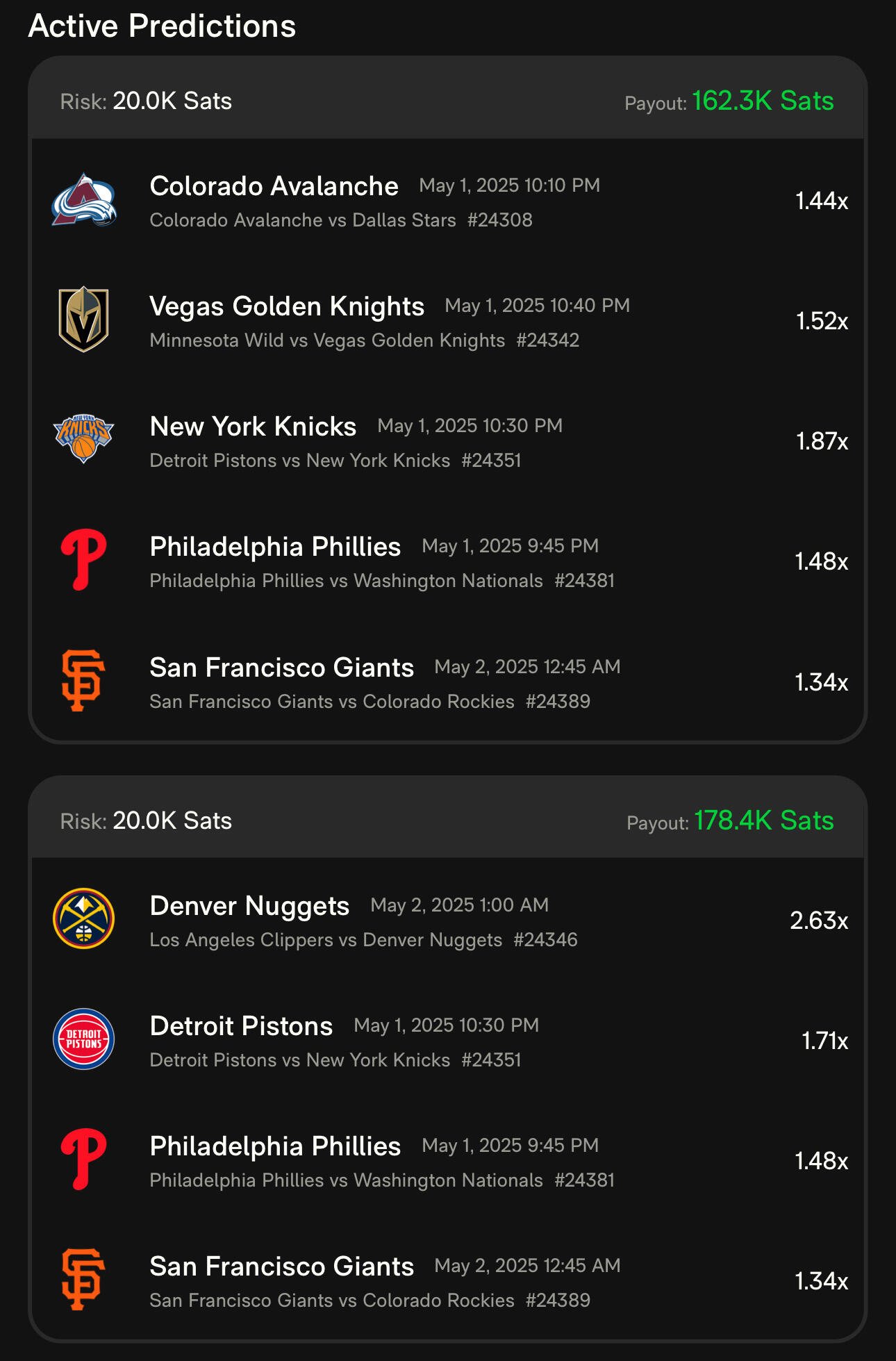Click the Phillies logo in first parlay
This screenshot has height=1361, width=896.
click(83, 560)
